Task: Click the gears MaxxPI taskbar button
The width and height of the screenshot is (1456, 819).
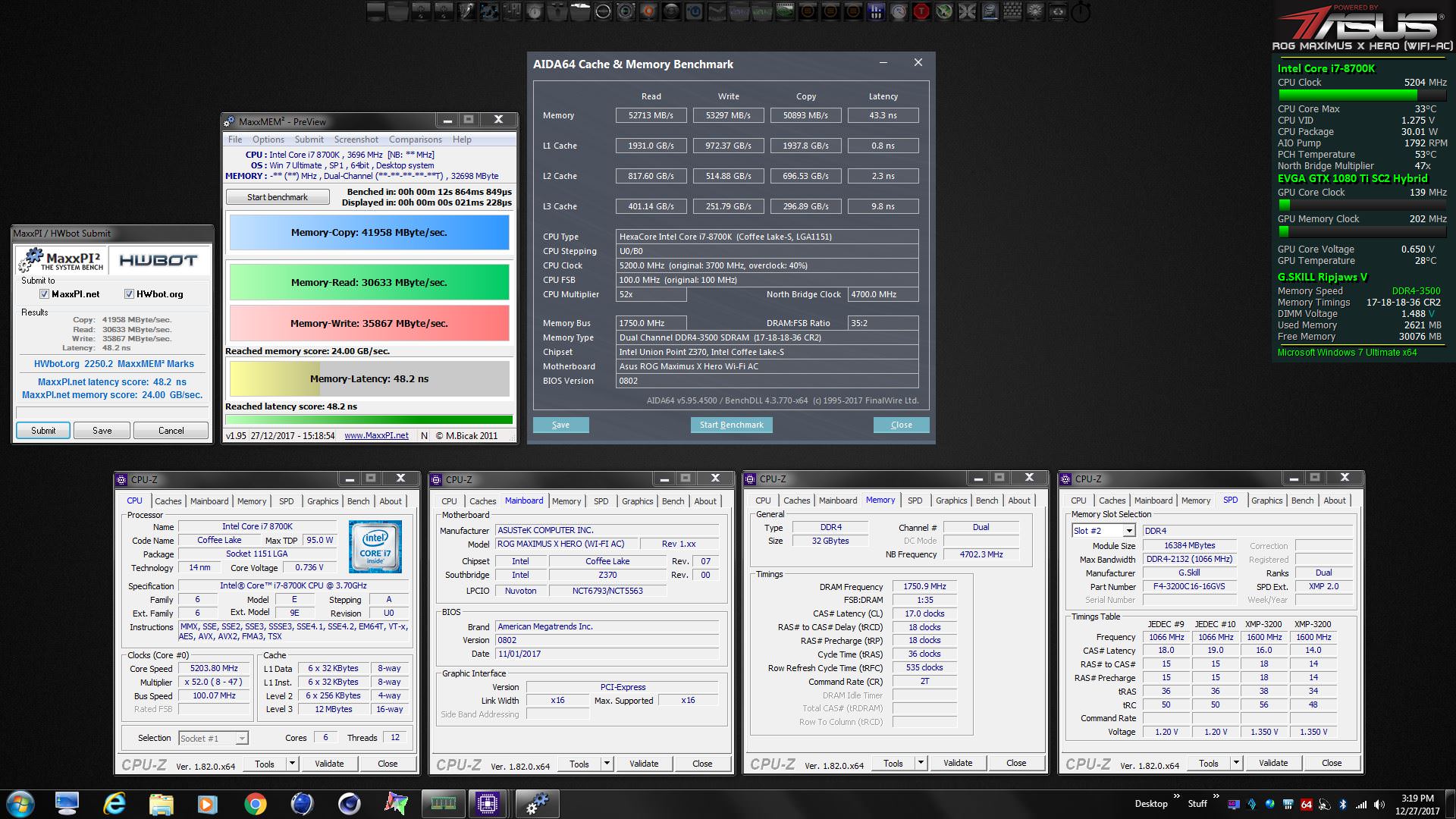Action: 537,803
